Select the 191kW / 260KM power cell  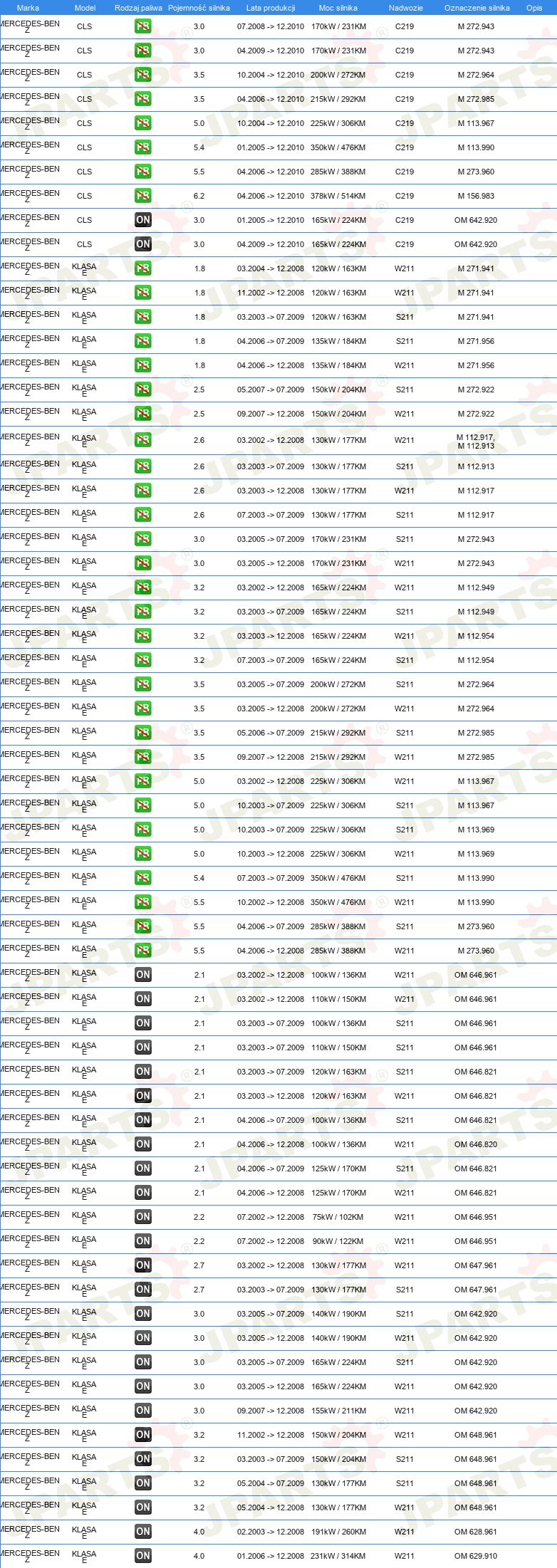pyautogui.click(x=338, y=1532)
